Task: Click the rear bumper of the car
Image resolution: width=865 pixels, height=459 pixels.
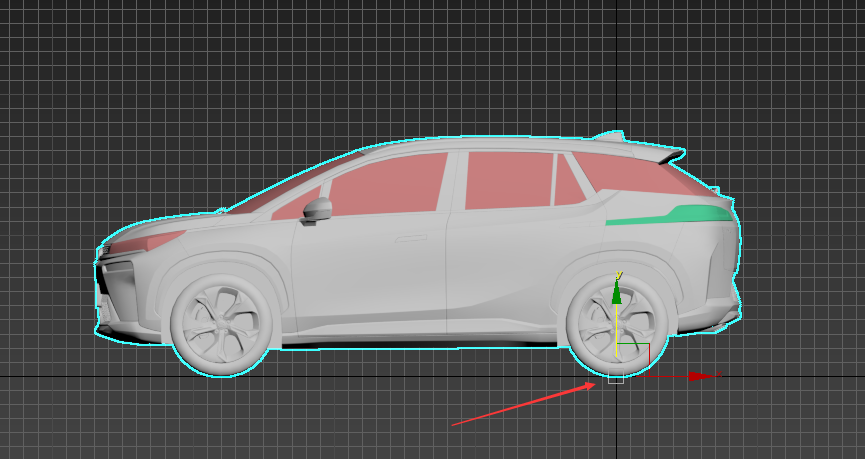Action: 718,300
